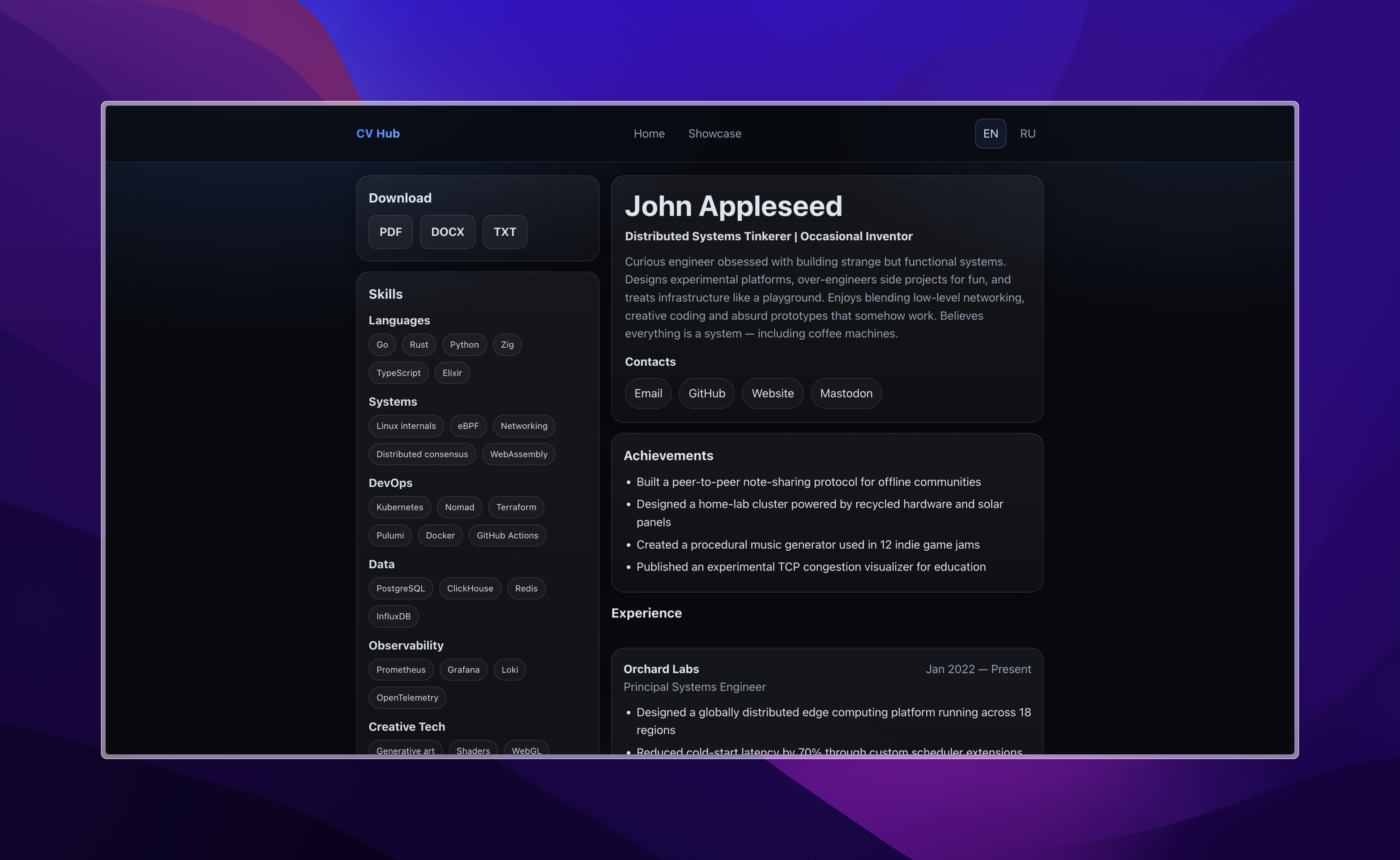The height and width of the screenshot is (860, 1400).
Task: Visit the Website contact link
Action: tap(773, 394)
